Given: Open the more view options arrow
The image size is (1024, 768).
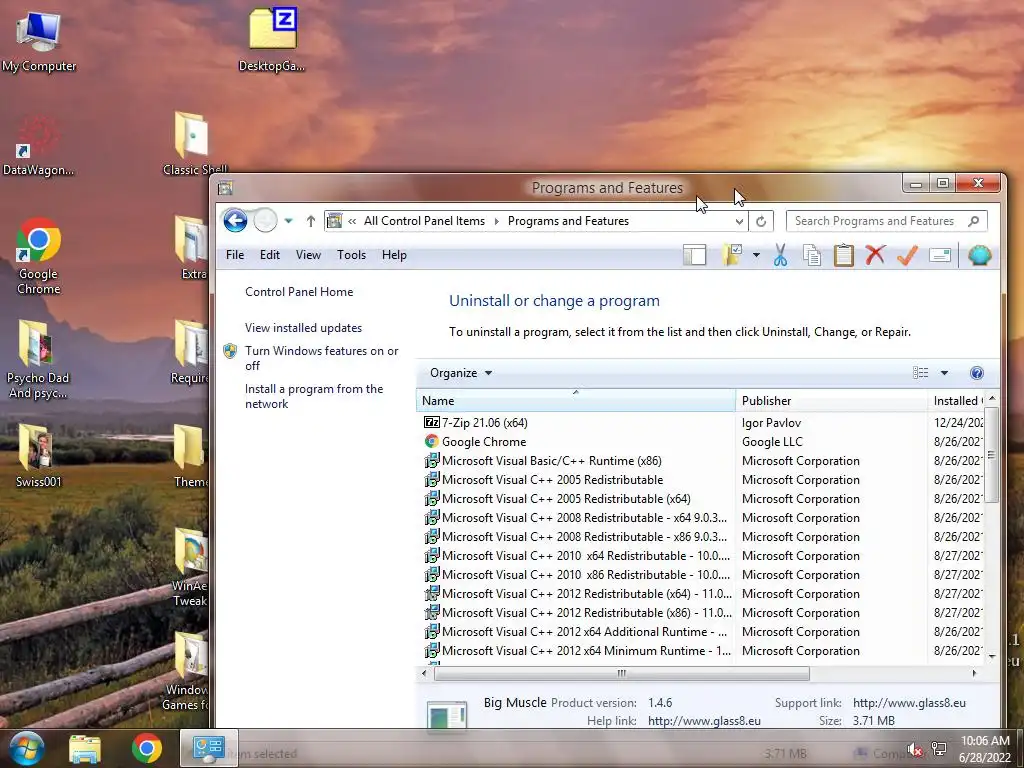Looking at the screenshot, I should [x=944, y=373].
